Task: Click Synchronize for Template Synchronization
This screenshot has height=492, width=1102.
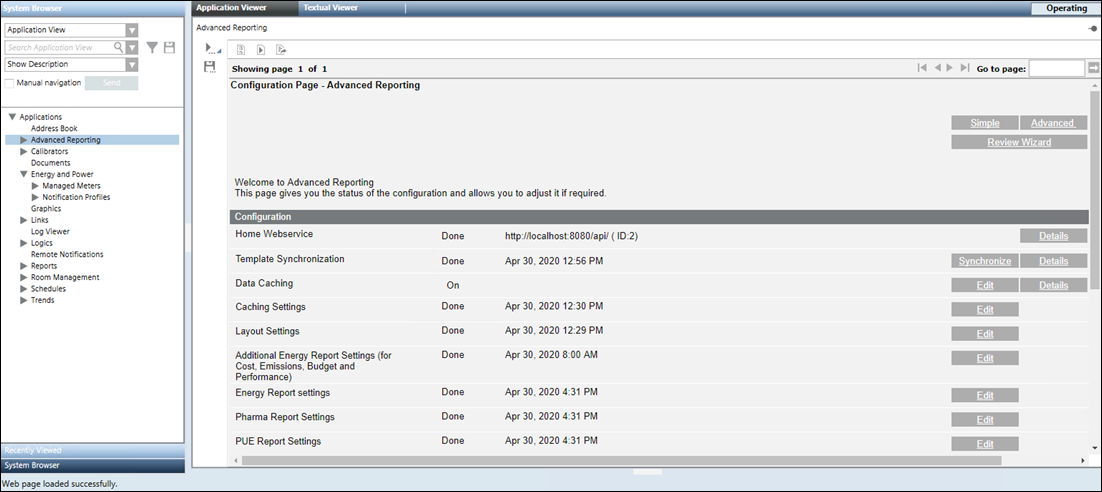Action: coord(984,261)
